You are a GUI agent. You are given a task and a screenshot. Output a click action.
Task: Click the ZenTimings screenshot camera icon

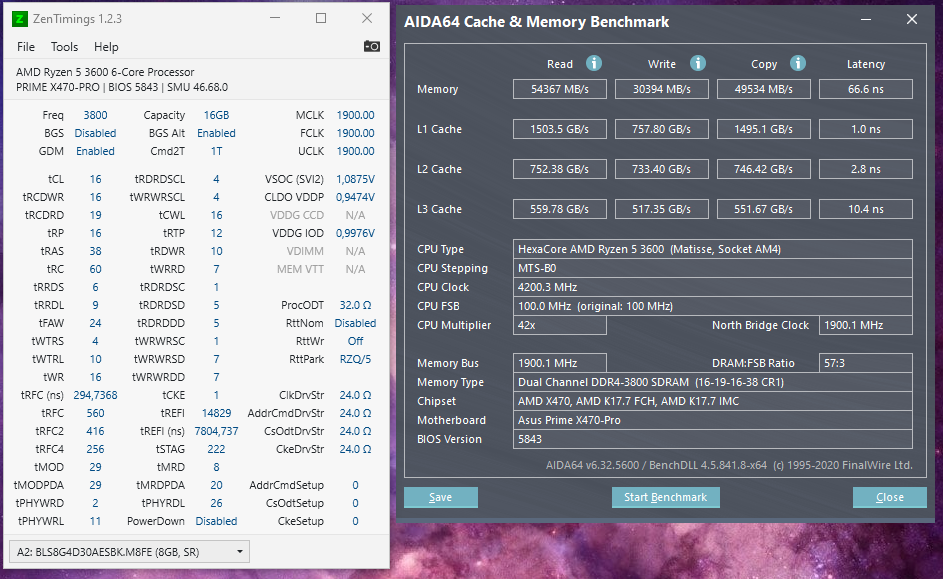372,46
